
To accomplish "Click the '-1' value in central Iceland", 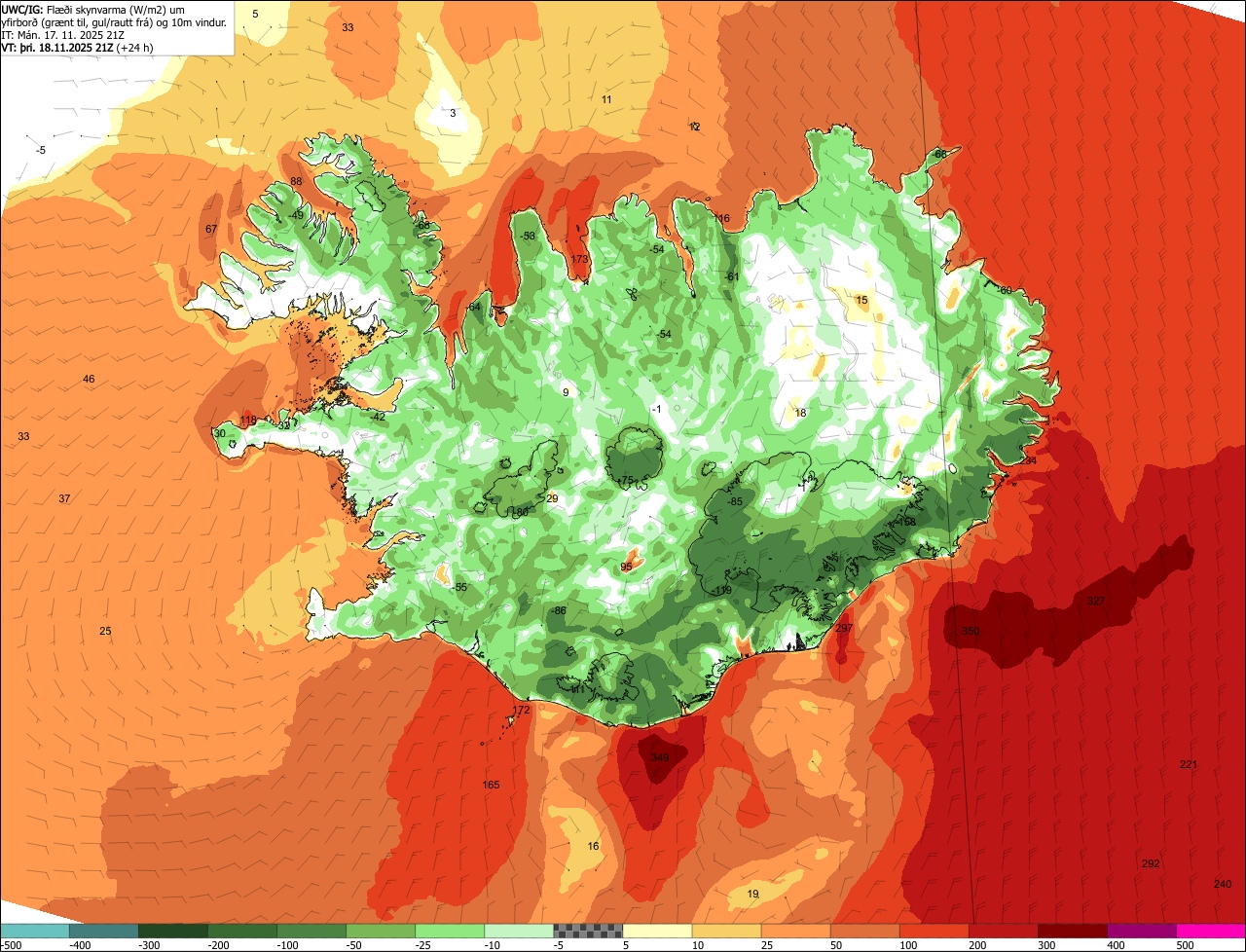I will tap(657, 409).
